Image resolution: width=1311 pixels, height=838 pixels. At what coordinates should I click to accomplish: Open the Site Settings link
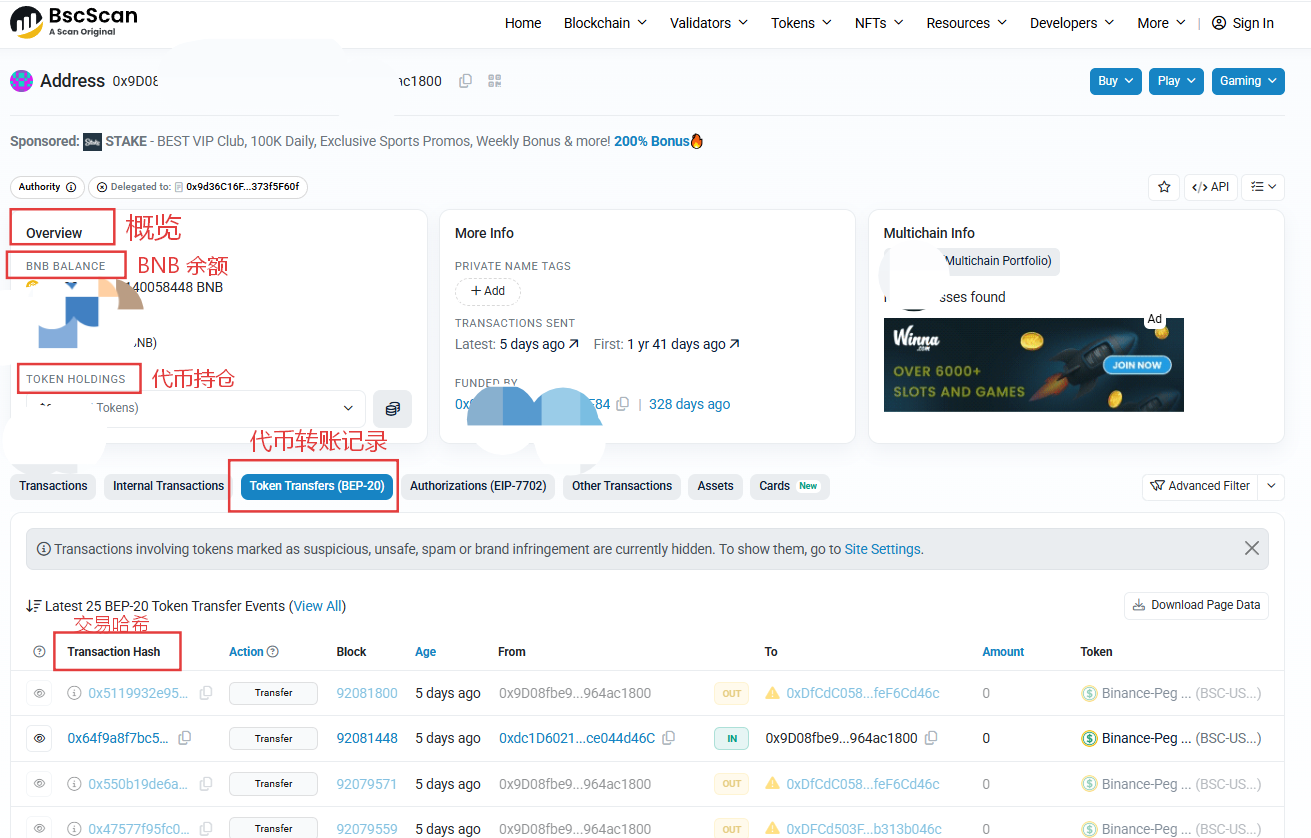pos(882,549)
